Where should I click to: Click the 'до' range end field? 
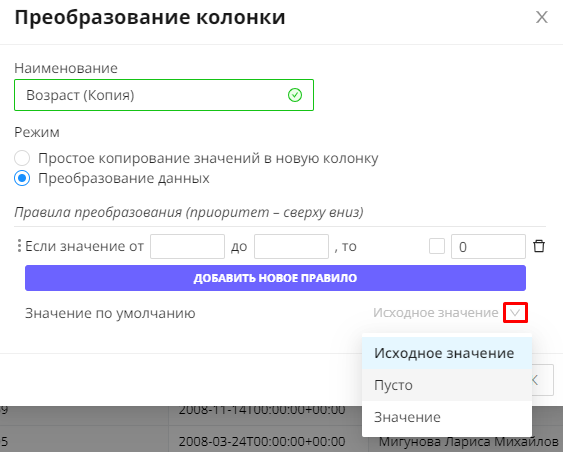[291, 246]
